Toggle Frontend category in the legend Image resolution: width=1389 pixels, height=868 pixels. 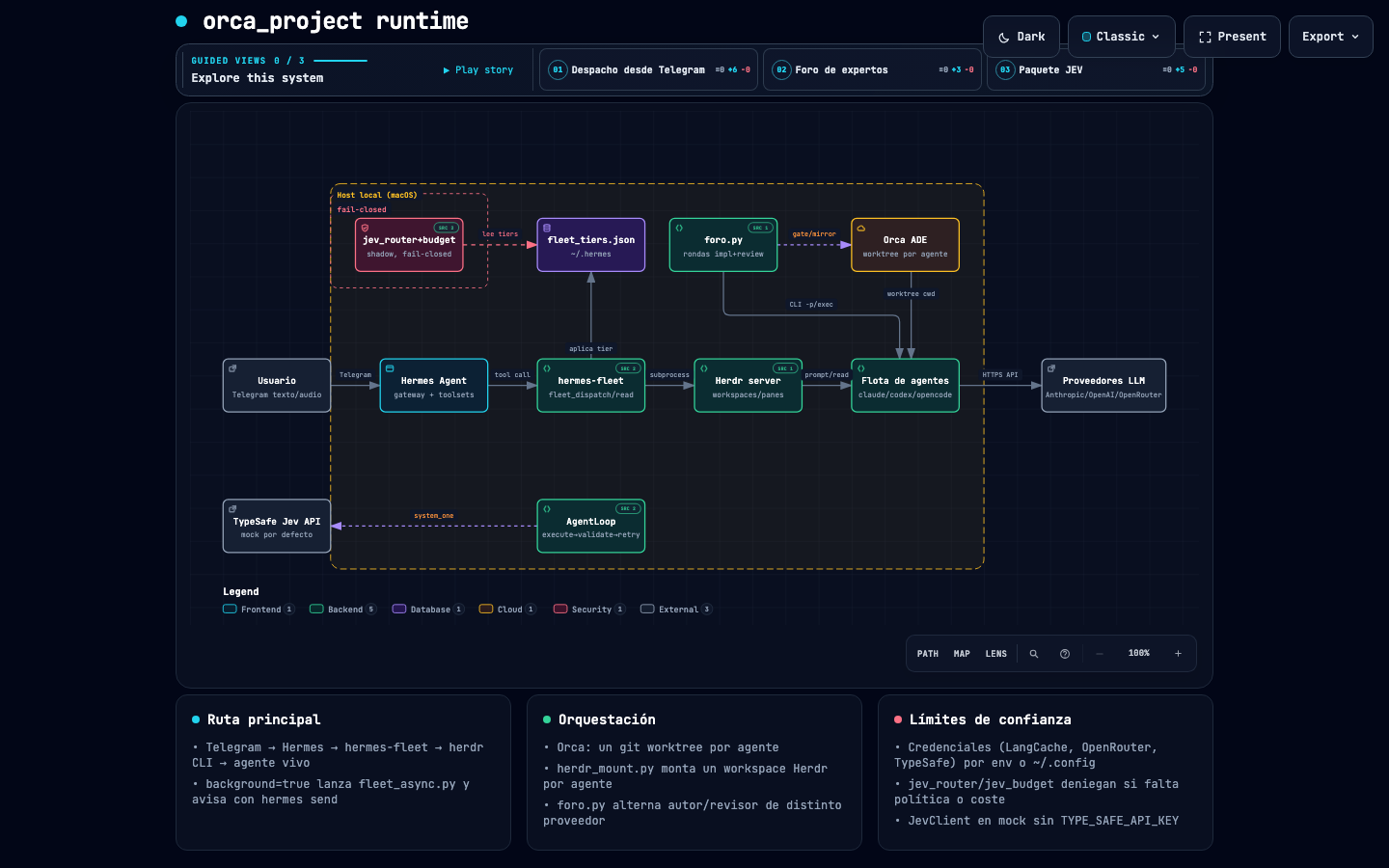coord(259,610)
